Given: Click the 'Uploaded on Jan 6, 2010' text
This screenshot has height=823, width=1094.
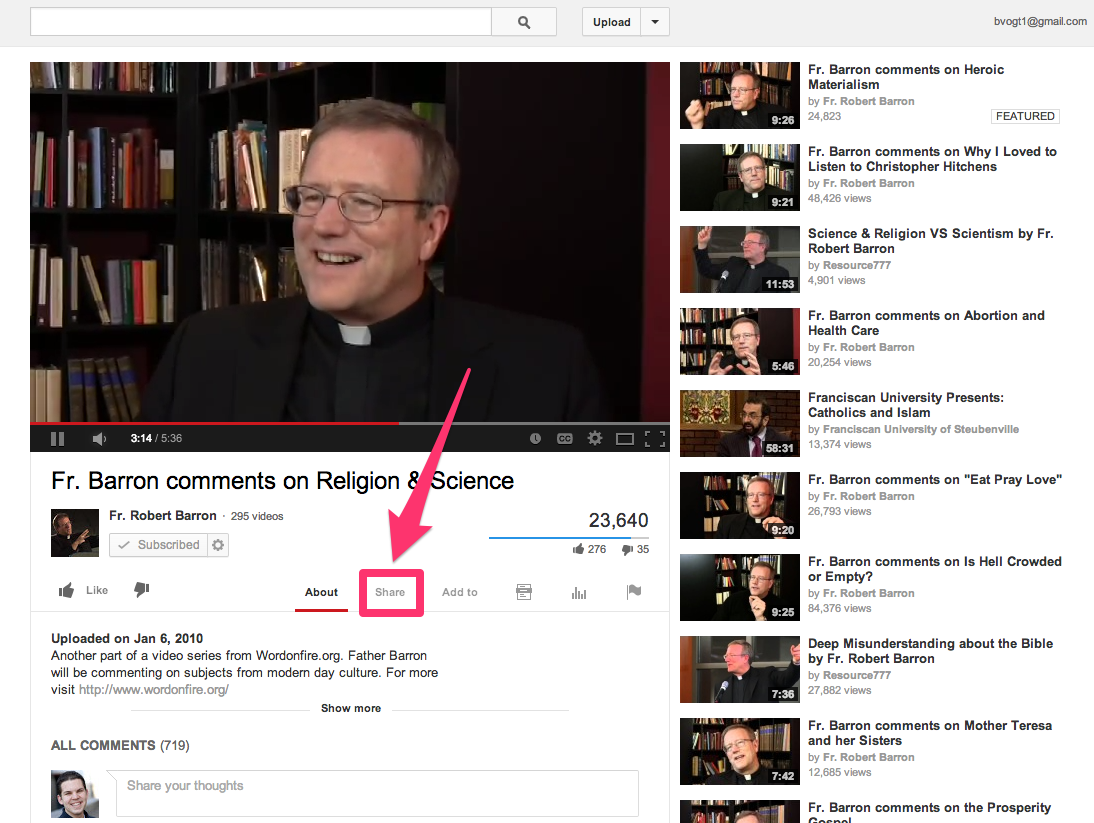Looking at the screenshot, I should pos(127,638).
